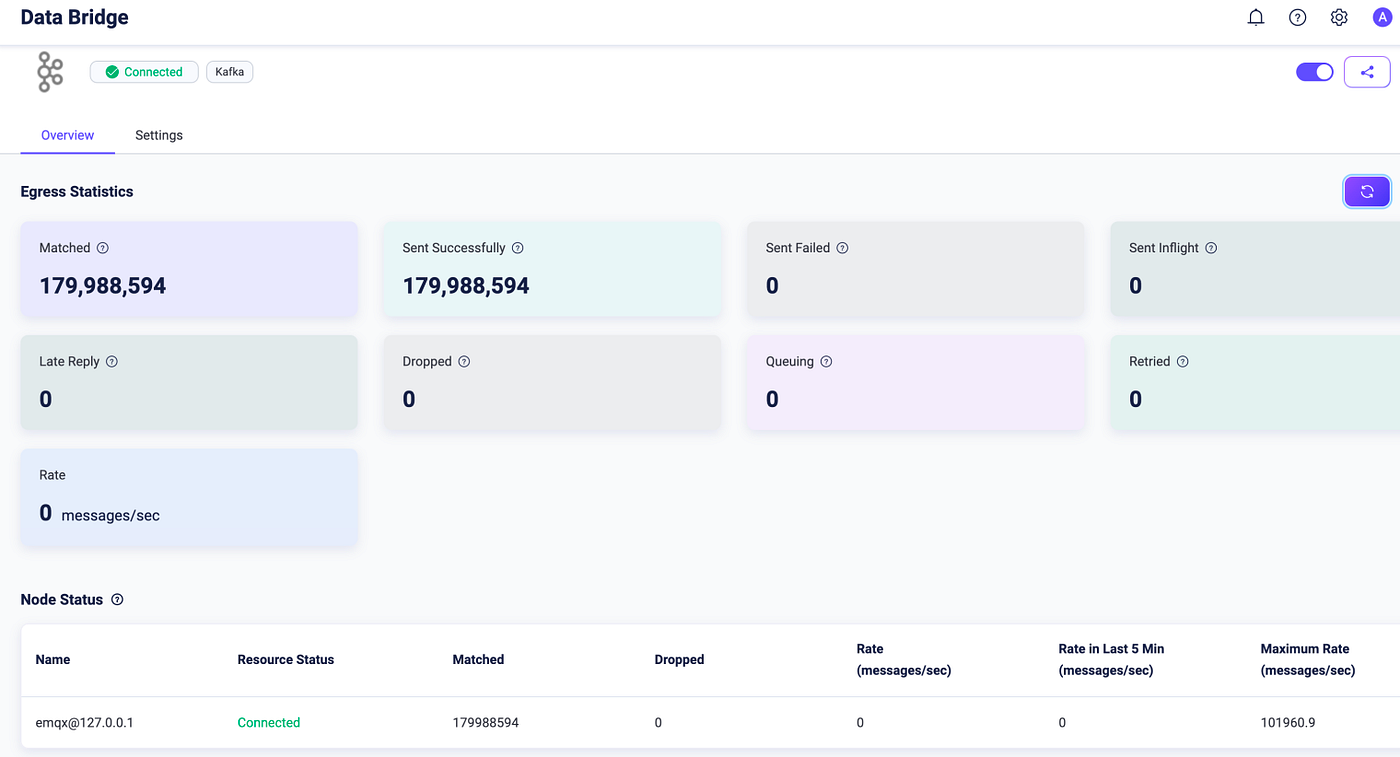
Task: Toggle the data bridge enable switch
Action: tap(1315, 72)
